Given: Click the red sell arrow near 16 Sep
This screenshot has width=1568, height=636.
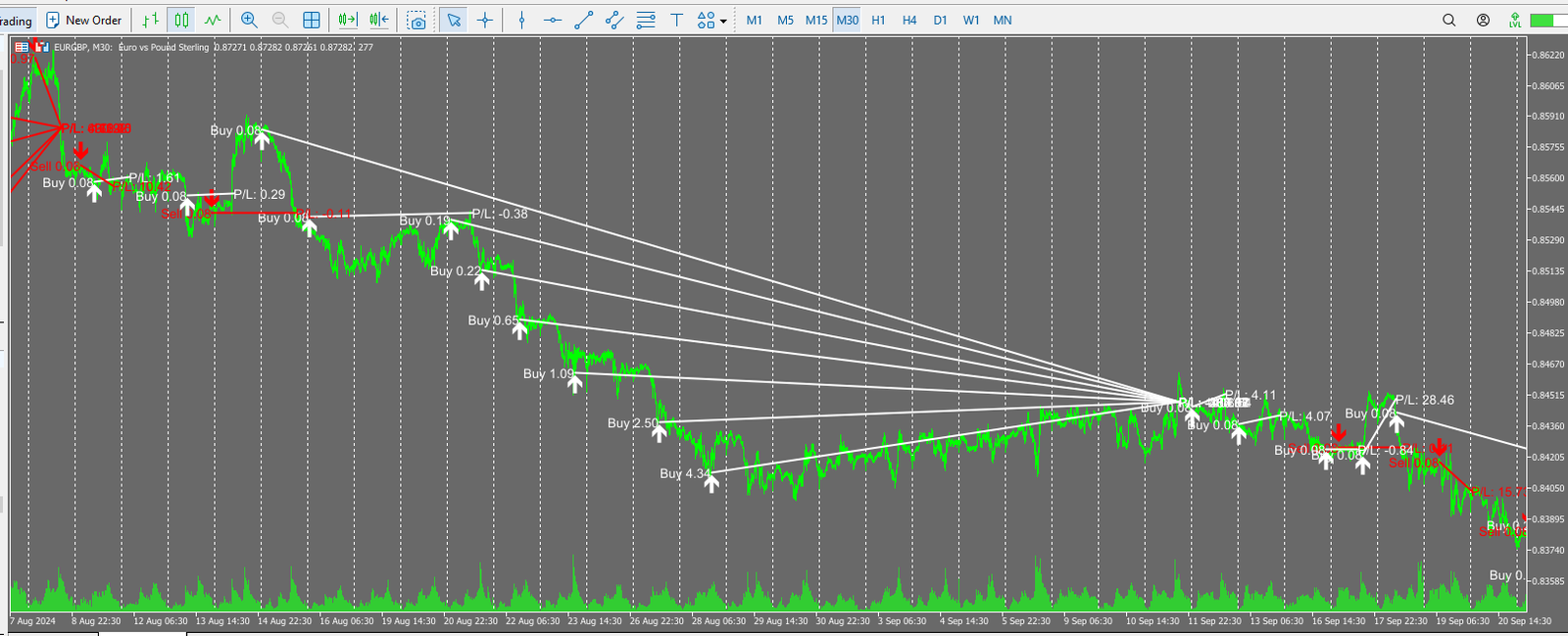Looking at the screenshot, I should click(x=1338, y=433).
